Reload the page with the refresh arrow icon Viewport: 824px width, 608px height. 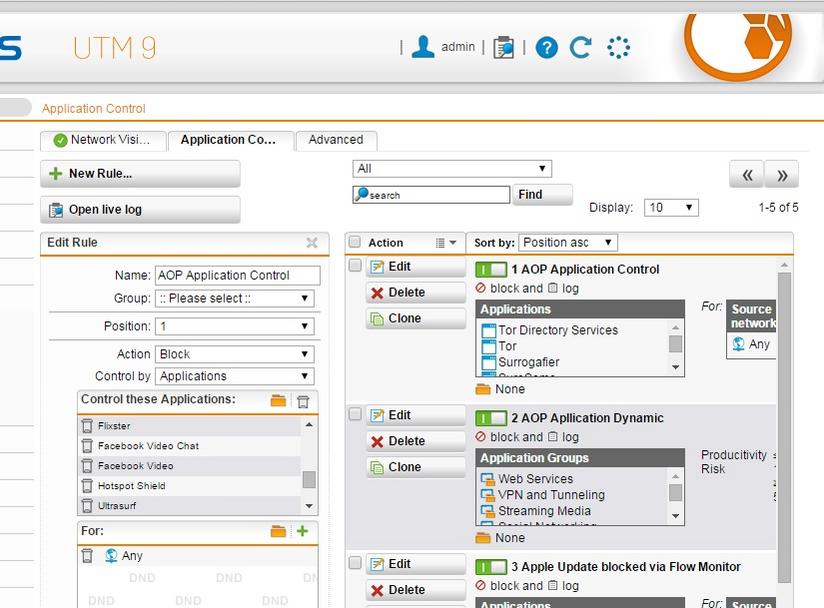[x=581, y=47]
